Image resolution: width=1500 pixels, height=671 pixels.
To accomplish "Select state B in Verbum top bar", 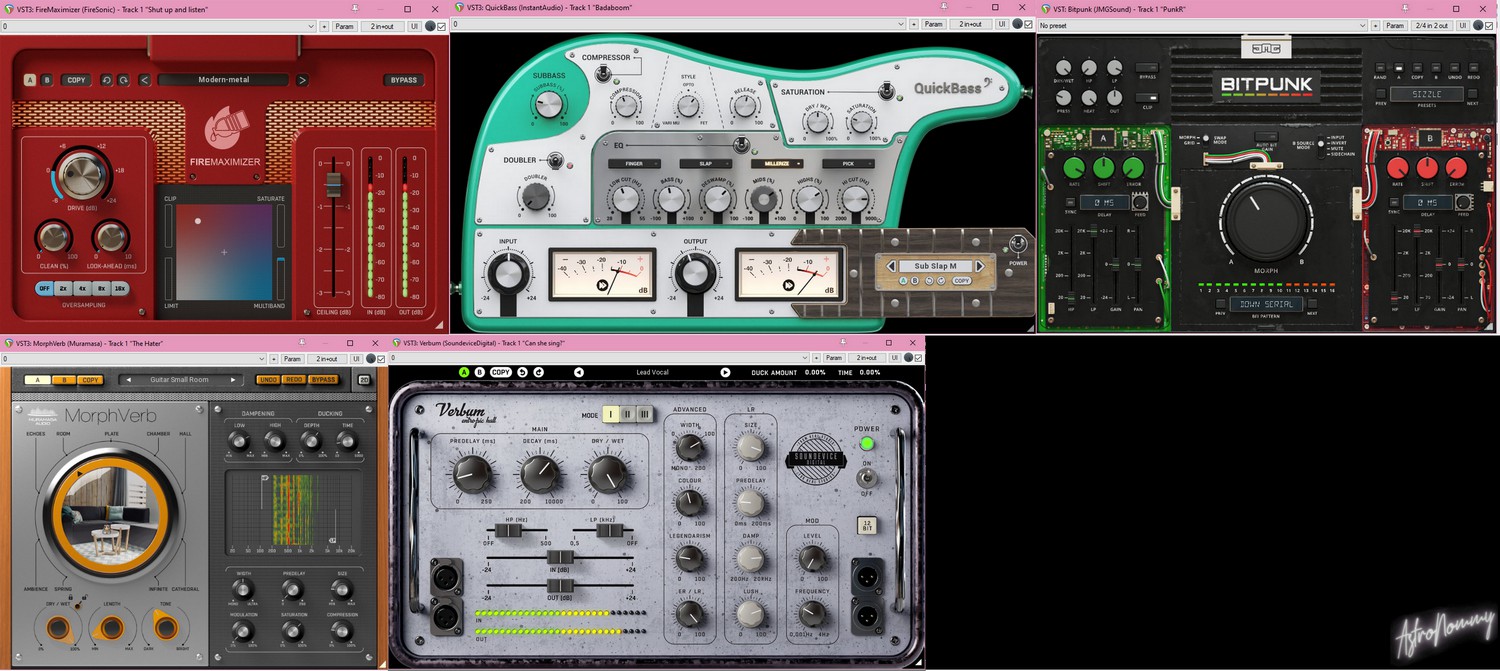I will [479, 372].
